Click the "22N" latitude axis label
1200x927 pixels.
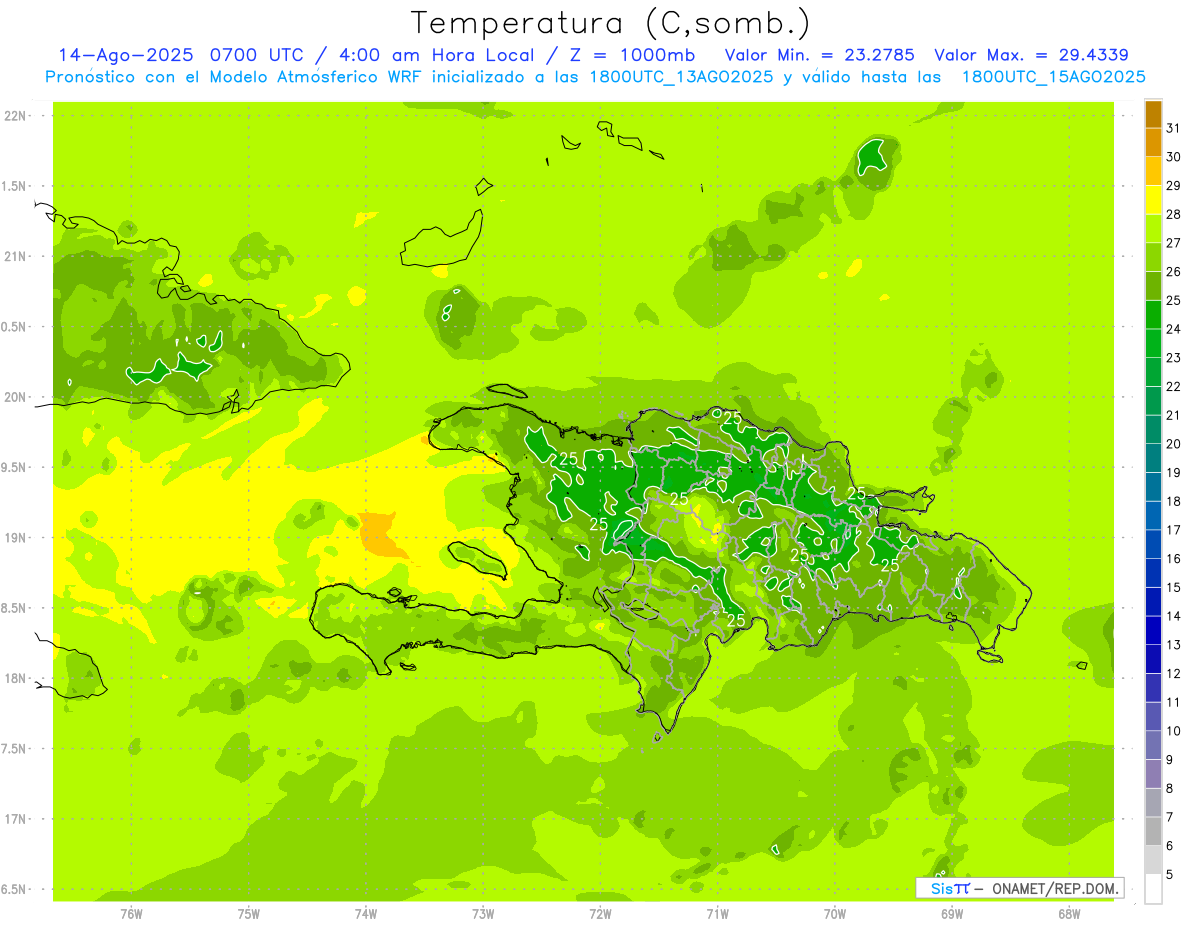(x=15, y=116)
